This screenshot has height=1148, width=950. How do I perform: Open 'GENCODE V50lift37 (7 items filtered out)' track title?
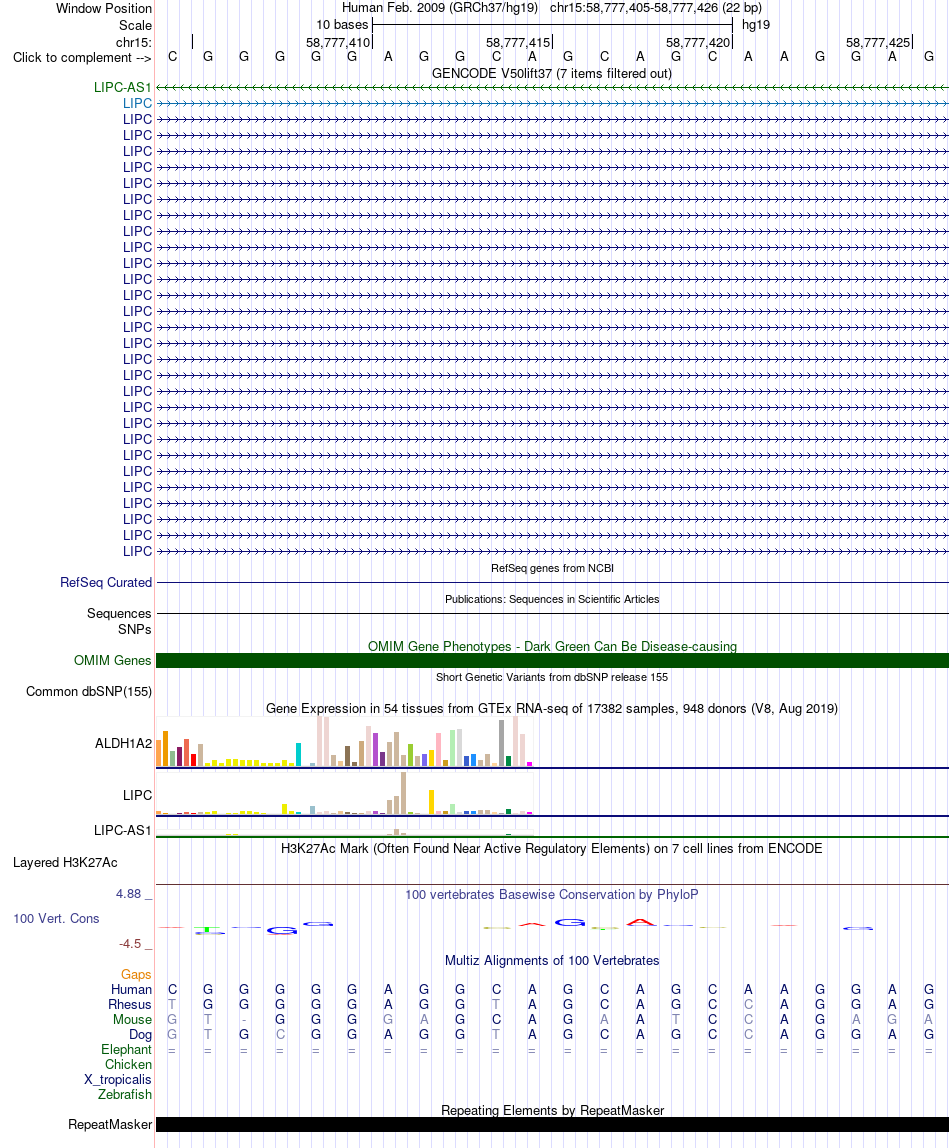552,73
